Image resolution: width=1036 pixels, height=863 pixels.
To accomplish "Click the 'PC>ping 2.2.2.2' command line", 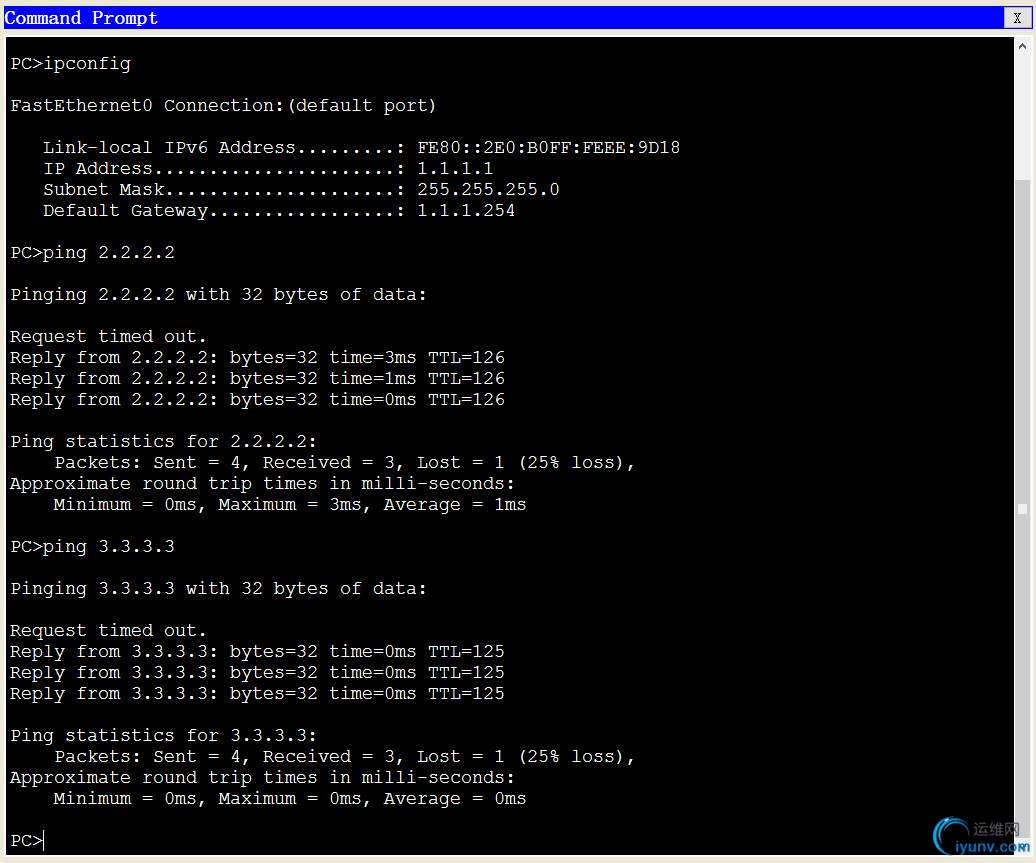I will (92, 253).
